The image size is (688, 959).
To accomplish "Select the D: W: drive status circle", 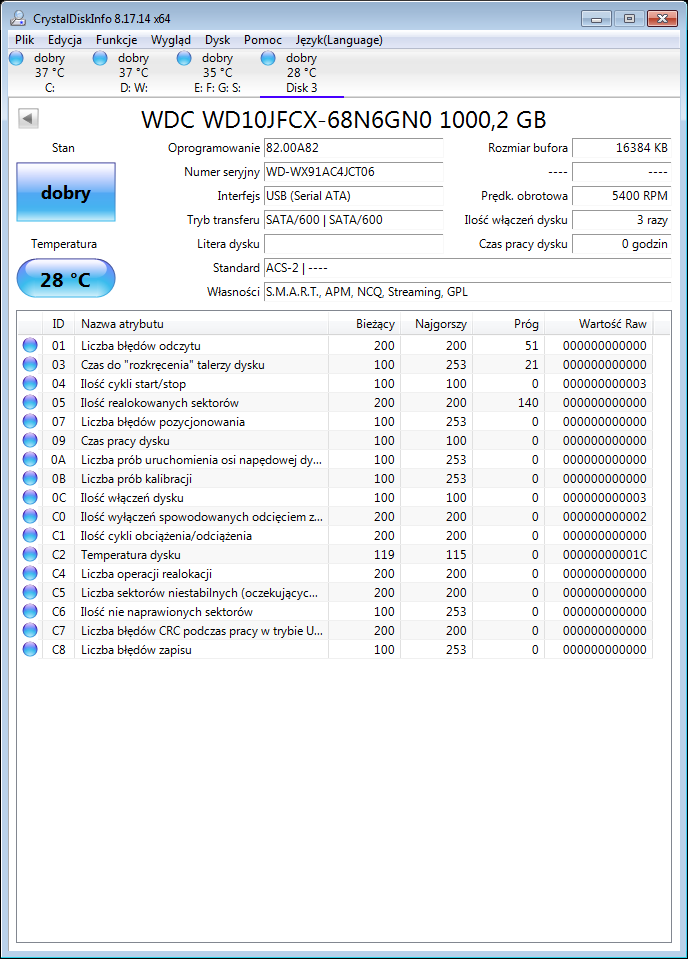I will (x=100, y=58).
